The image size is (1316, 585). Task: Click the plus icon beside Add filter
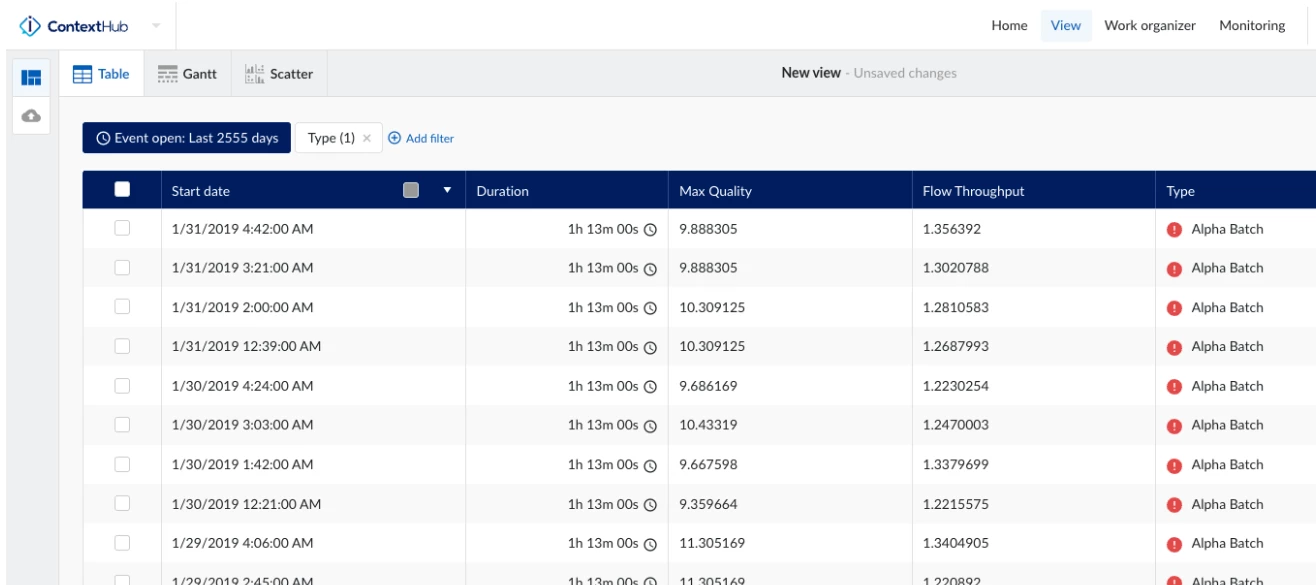[394, 137]
